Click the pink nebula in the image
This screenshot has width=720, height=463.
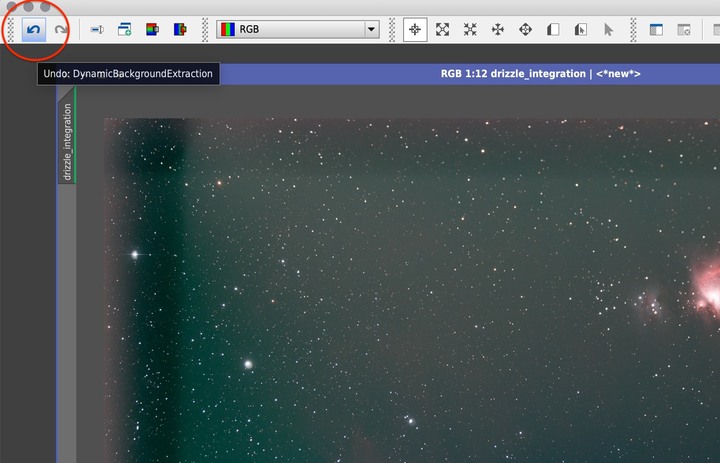point(708,290)
